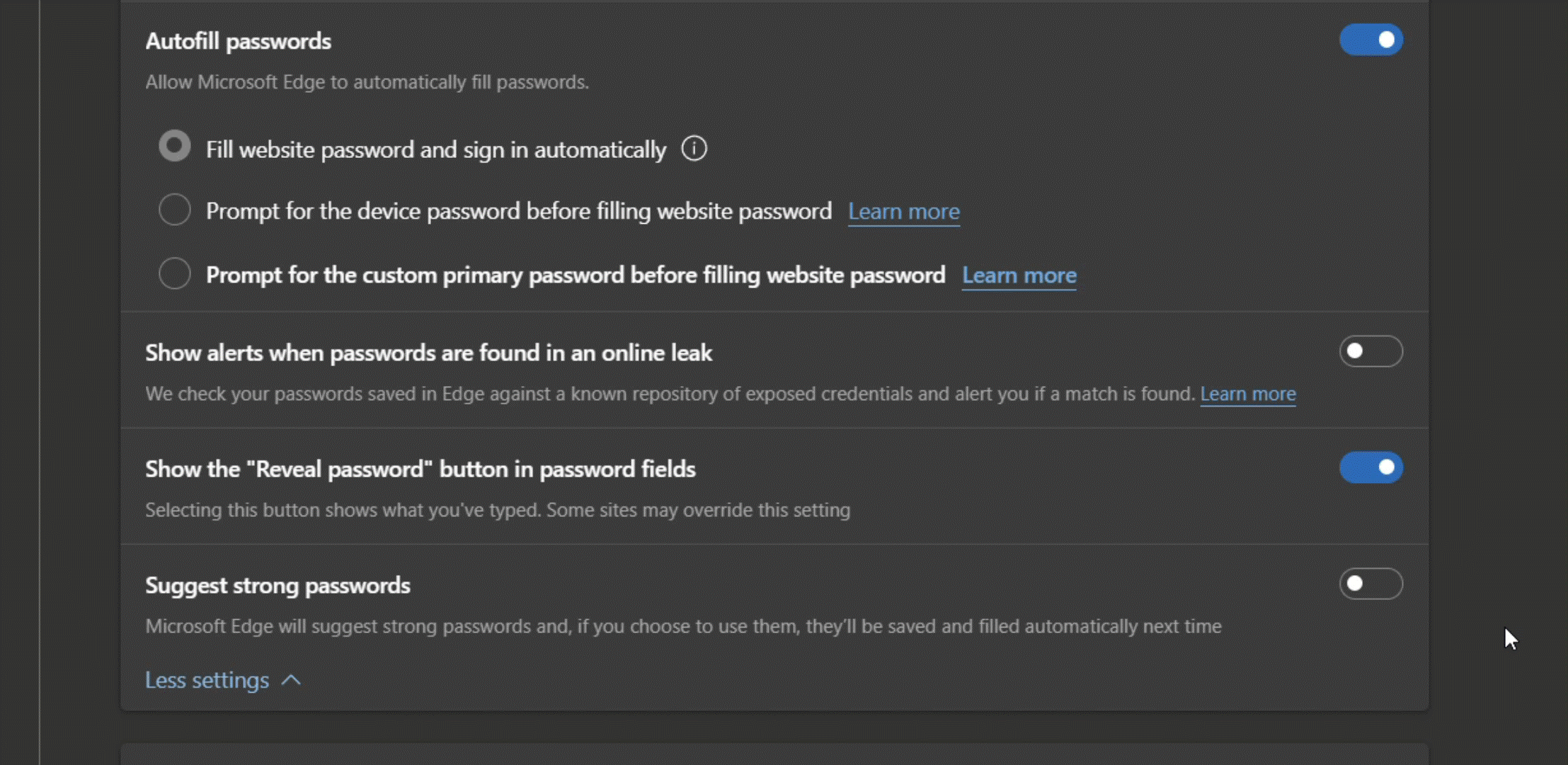Click the "Microsoft Edge will suggest strong passwords" description
This screenshot has height=765, width=1568.
(682, 626)
